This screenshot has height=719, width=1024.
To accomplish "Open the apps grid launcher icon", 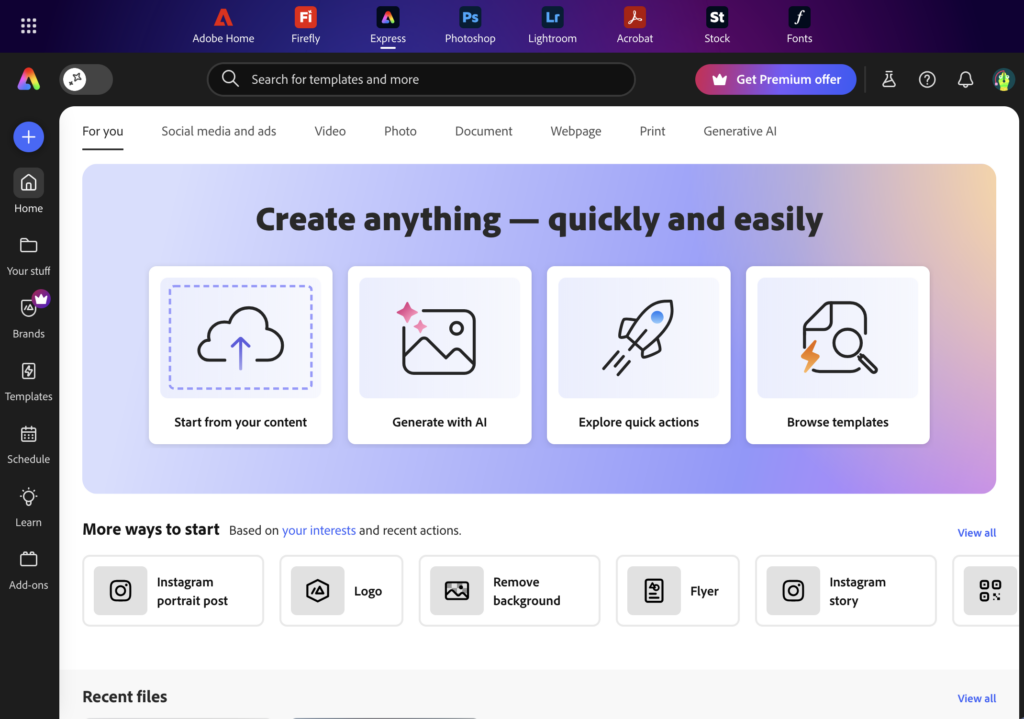I will [29, 26].
